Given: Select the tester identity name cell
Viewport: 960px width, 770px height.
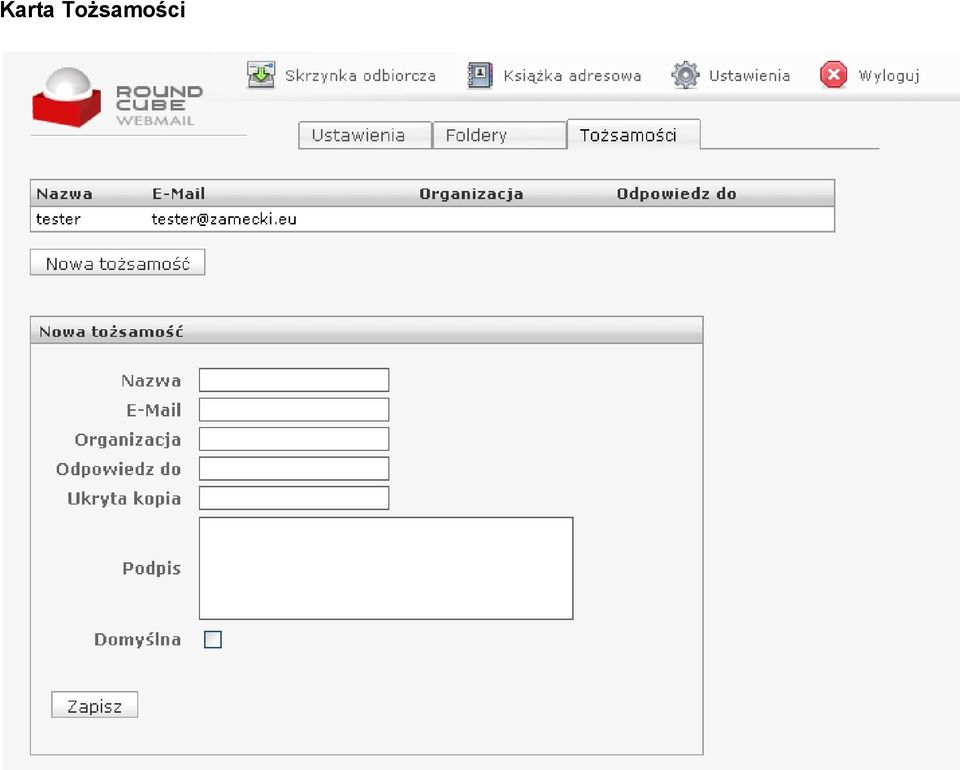Looking at the screenshot, I should coord(58,219).
